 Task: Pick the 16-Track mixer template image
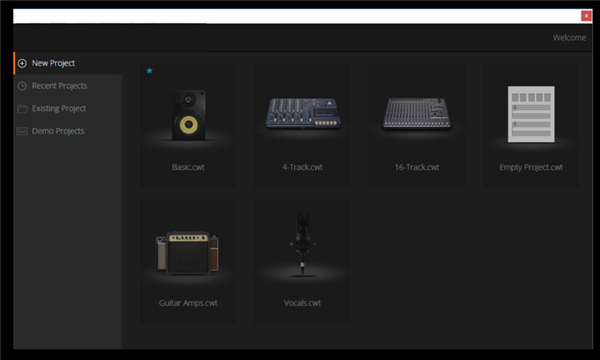[417, 113]
